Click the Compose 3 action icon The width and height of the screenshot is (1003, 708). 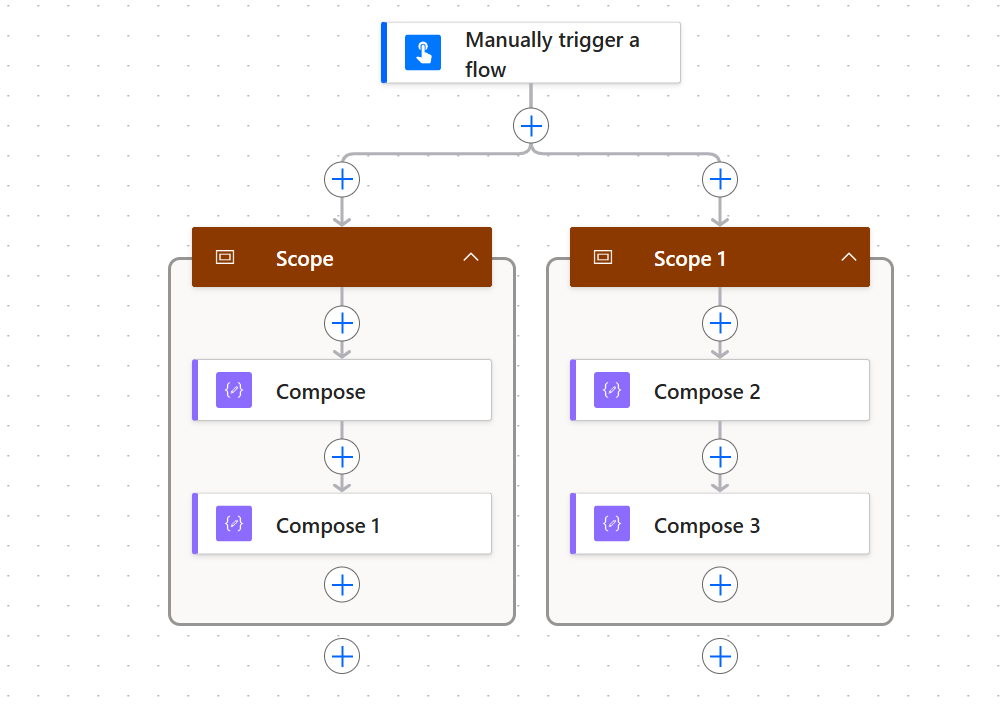point(612,524)
